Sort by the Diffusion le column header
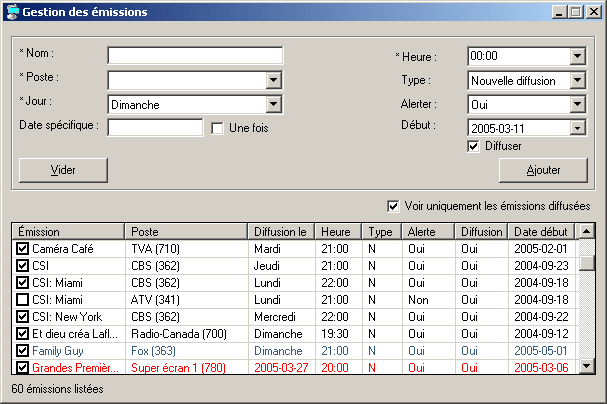 point(281,231)
